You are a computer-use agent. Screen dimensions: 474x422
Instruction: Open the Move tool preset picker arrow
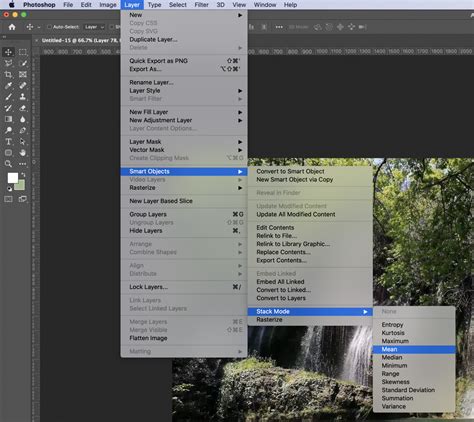pos(39,27)
